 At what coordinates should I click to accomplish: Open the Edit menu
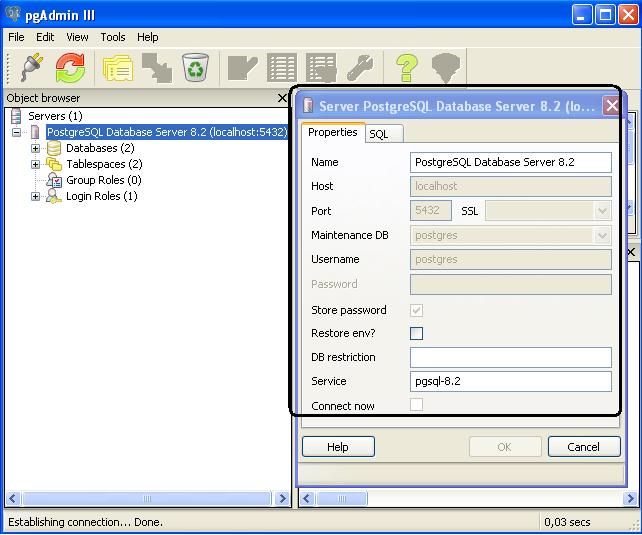tap(45, 37)
